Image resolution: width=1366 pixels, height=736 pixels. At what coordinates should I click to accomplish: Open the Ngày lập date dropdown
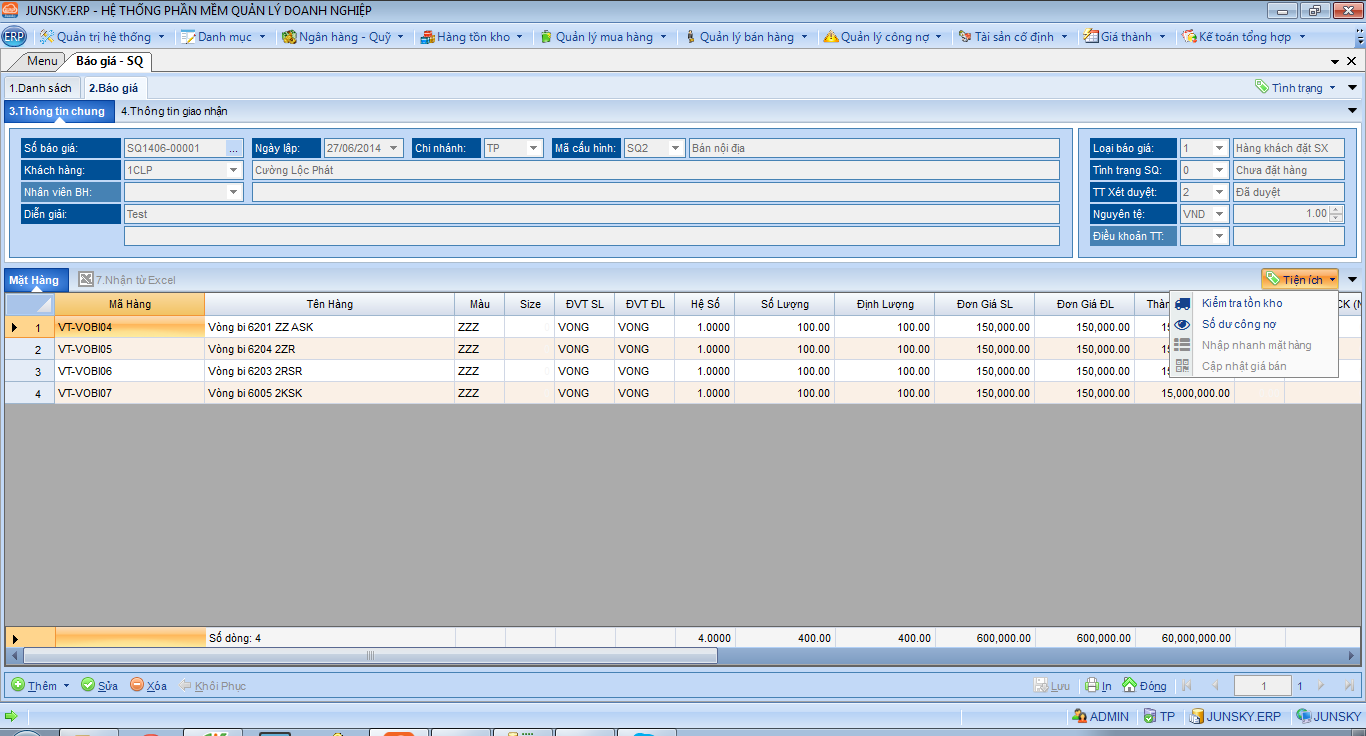(x=394, y=148)
